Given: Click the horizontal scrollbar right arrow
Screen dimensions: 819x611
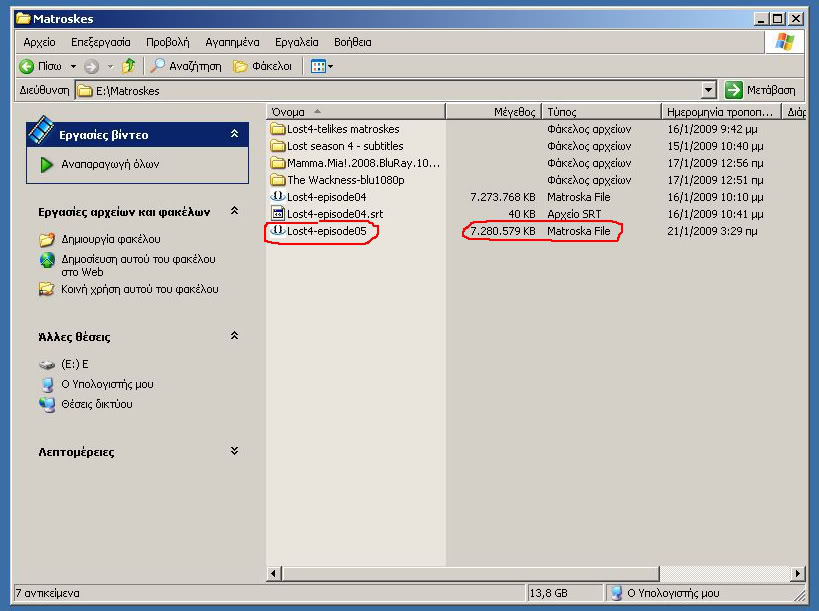Looking at the screenshot, I should point(797,573).
